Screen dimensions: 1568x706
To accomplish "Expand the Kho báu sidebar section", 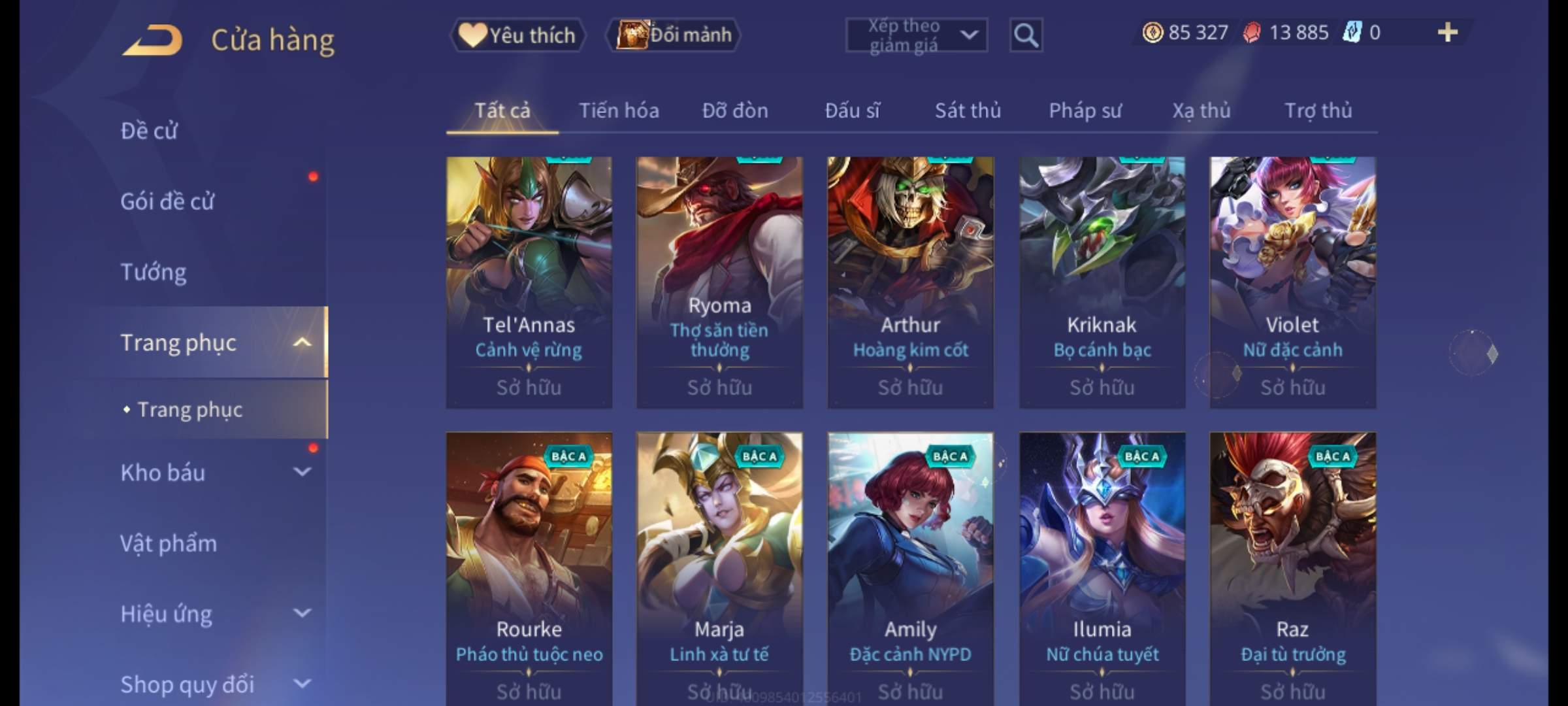I will tap(302, 472).
